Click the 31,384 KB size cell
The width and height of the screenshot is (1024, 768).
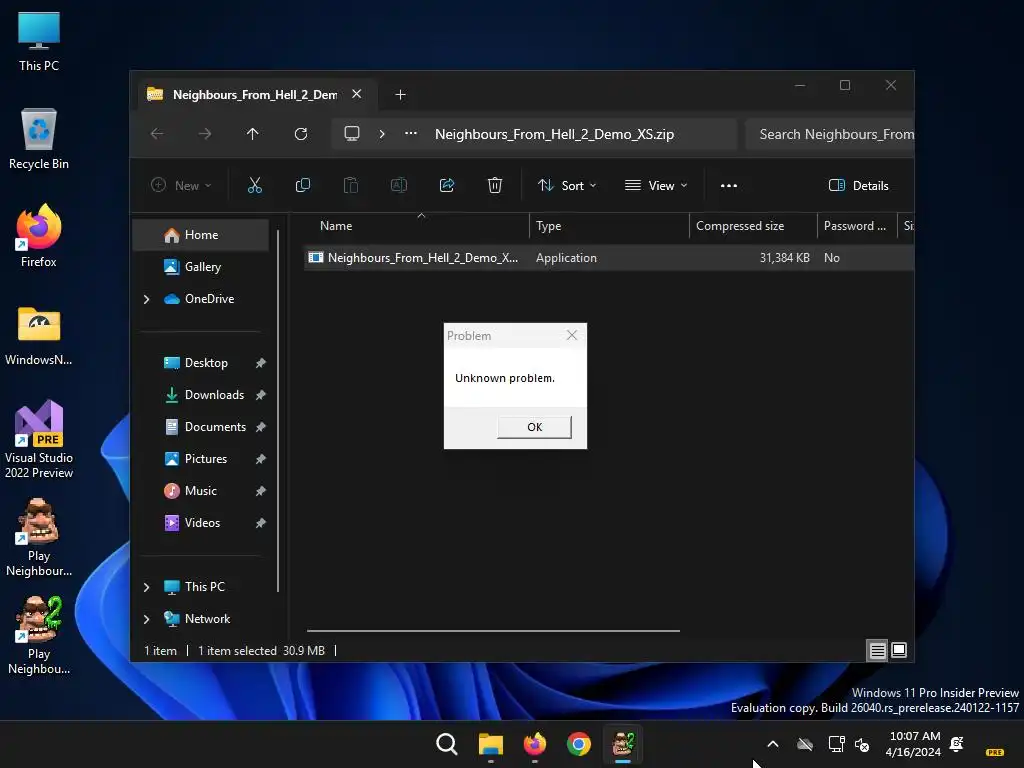tap(784, 258)
